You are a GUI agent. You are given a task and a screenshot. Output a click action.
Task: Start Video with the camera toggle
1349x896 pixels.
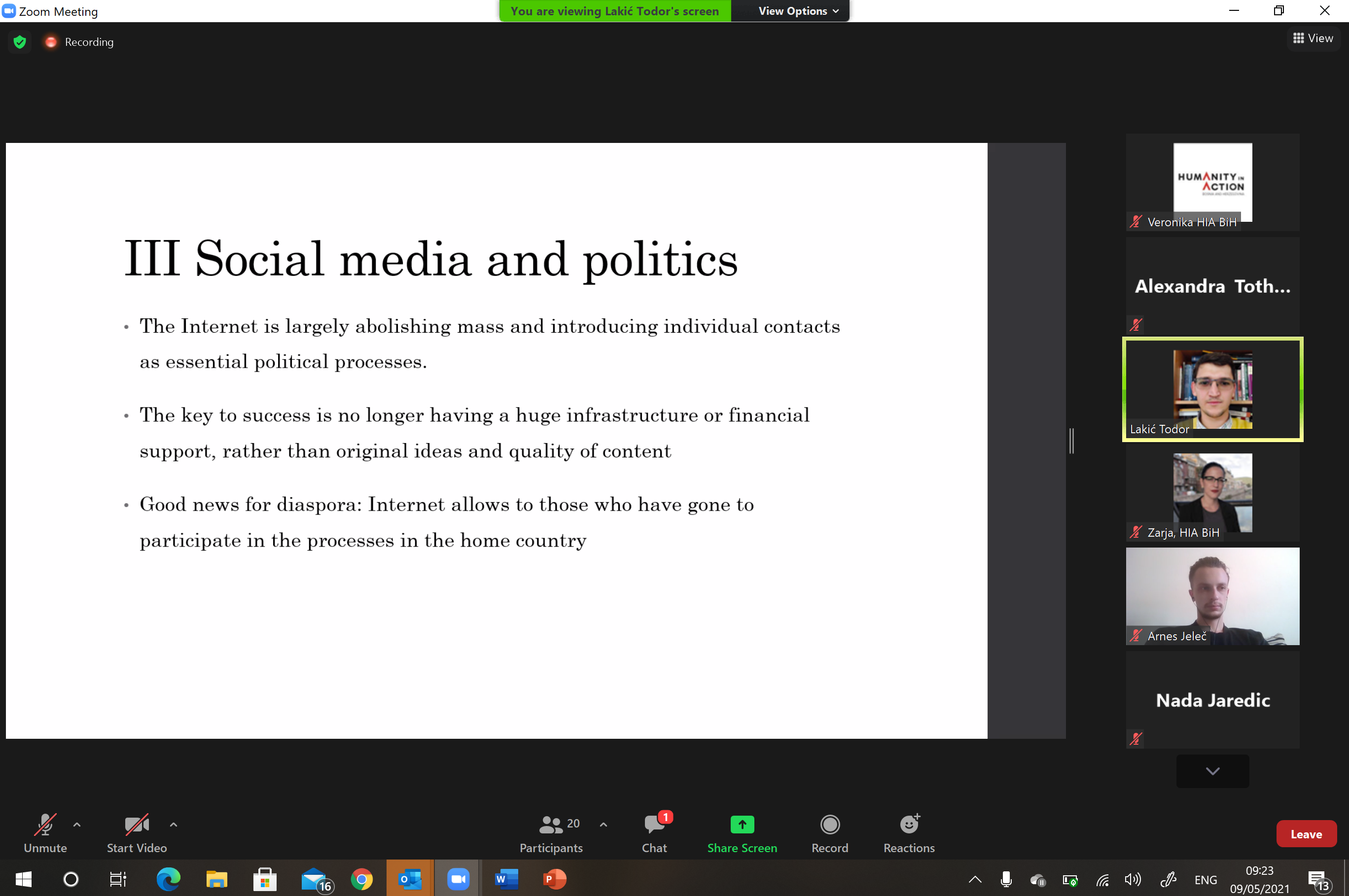tap(137, 832)
